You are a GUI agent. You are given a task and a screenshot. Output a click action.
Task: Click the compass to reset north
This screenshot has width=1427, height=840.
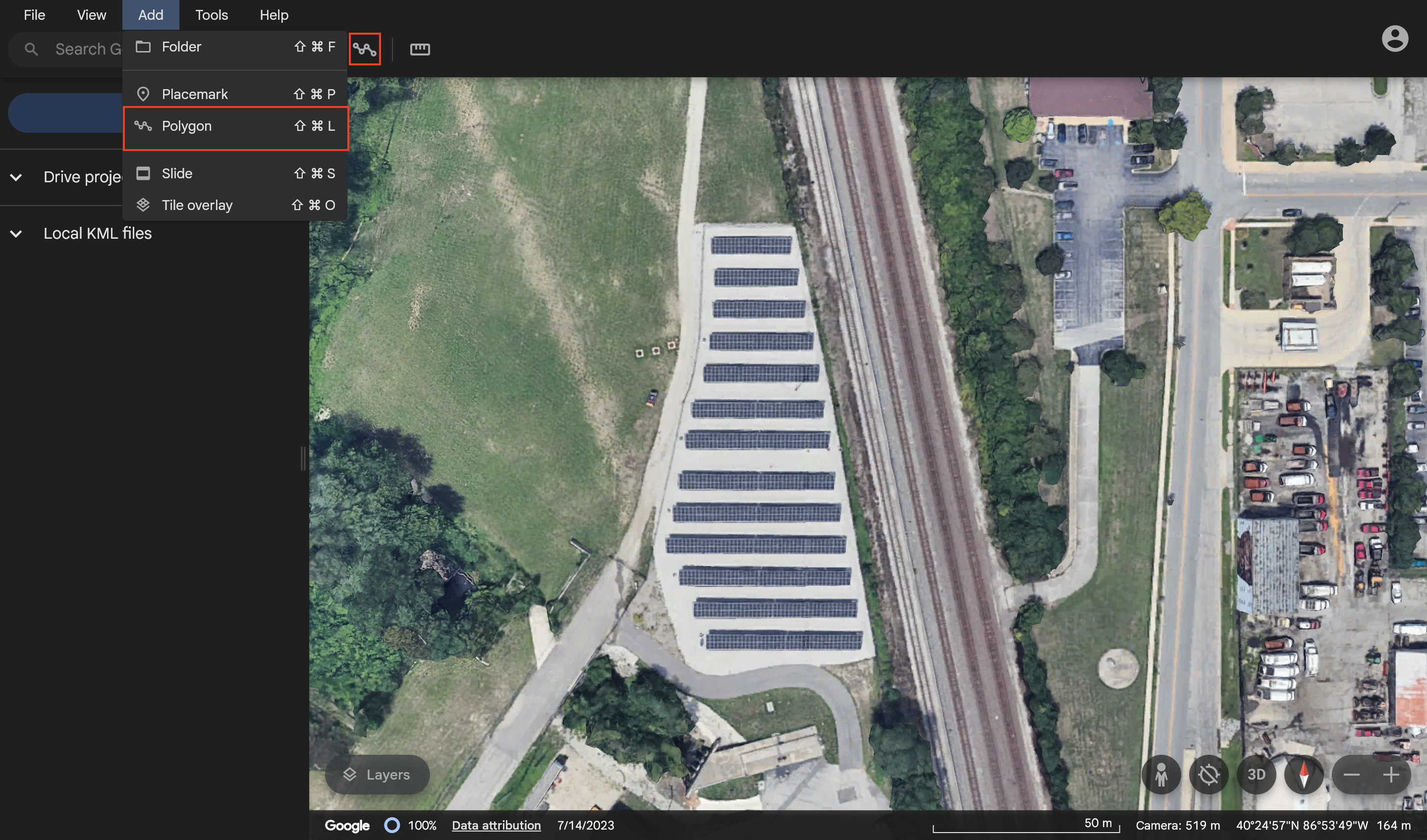[1304, 774]
